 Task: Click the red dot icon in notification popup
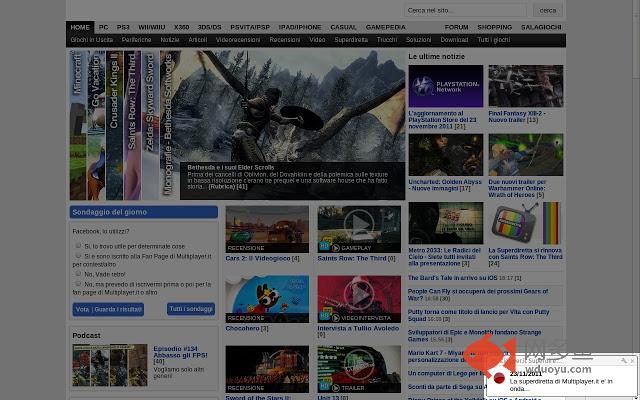[499, 379]
